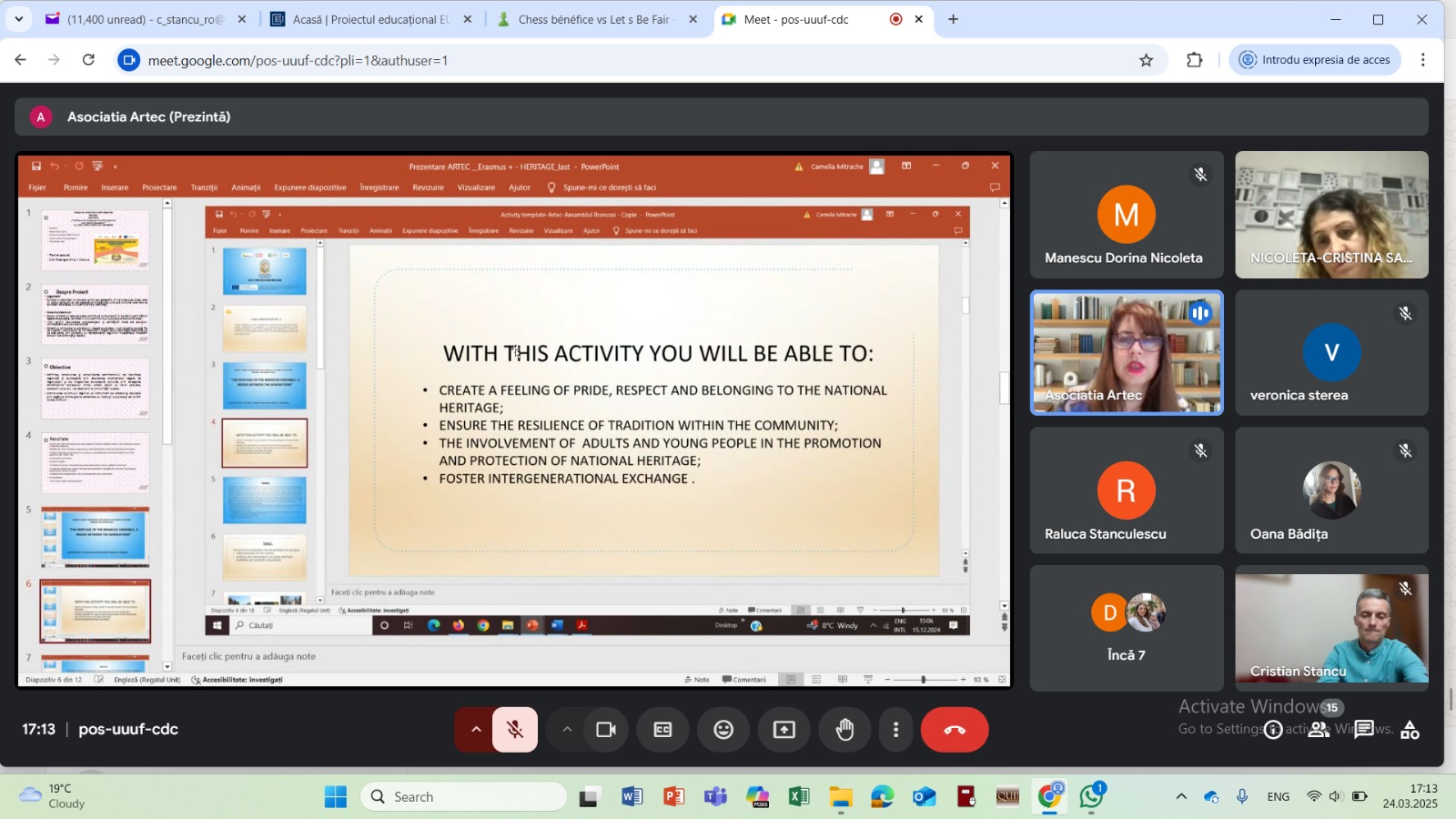Open the meeting details info icon
1456x819 pixels.
(1273, 730)
